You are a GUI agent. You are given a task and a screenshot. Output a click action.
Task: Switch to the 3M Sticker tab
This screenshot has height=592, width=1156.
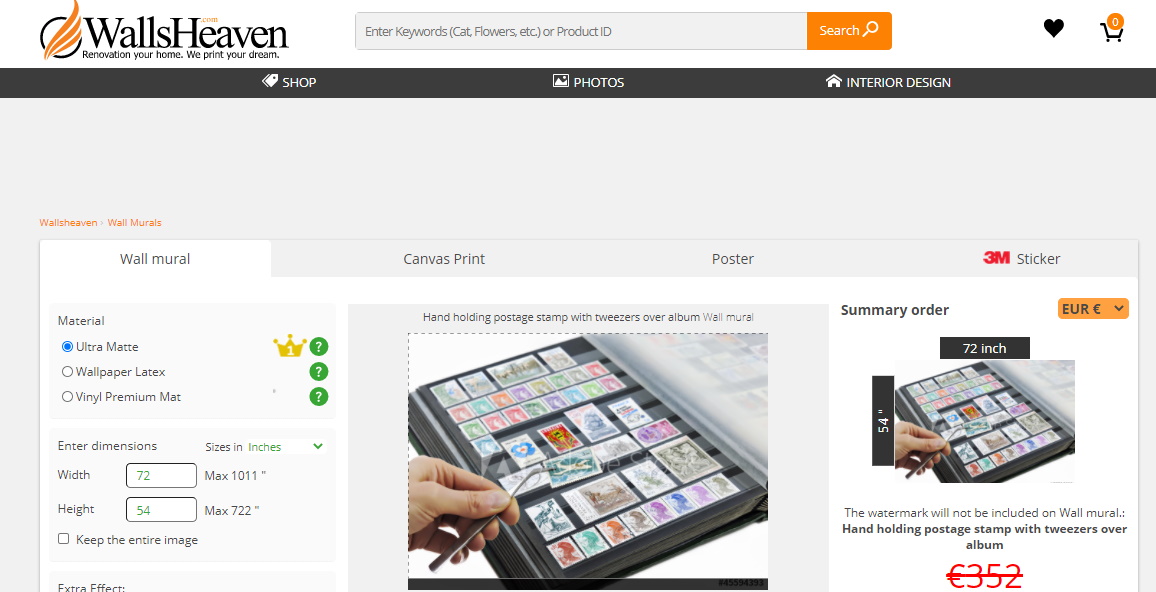tap(1021, 259)
